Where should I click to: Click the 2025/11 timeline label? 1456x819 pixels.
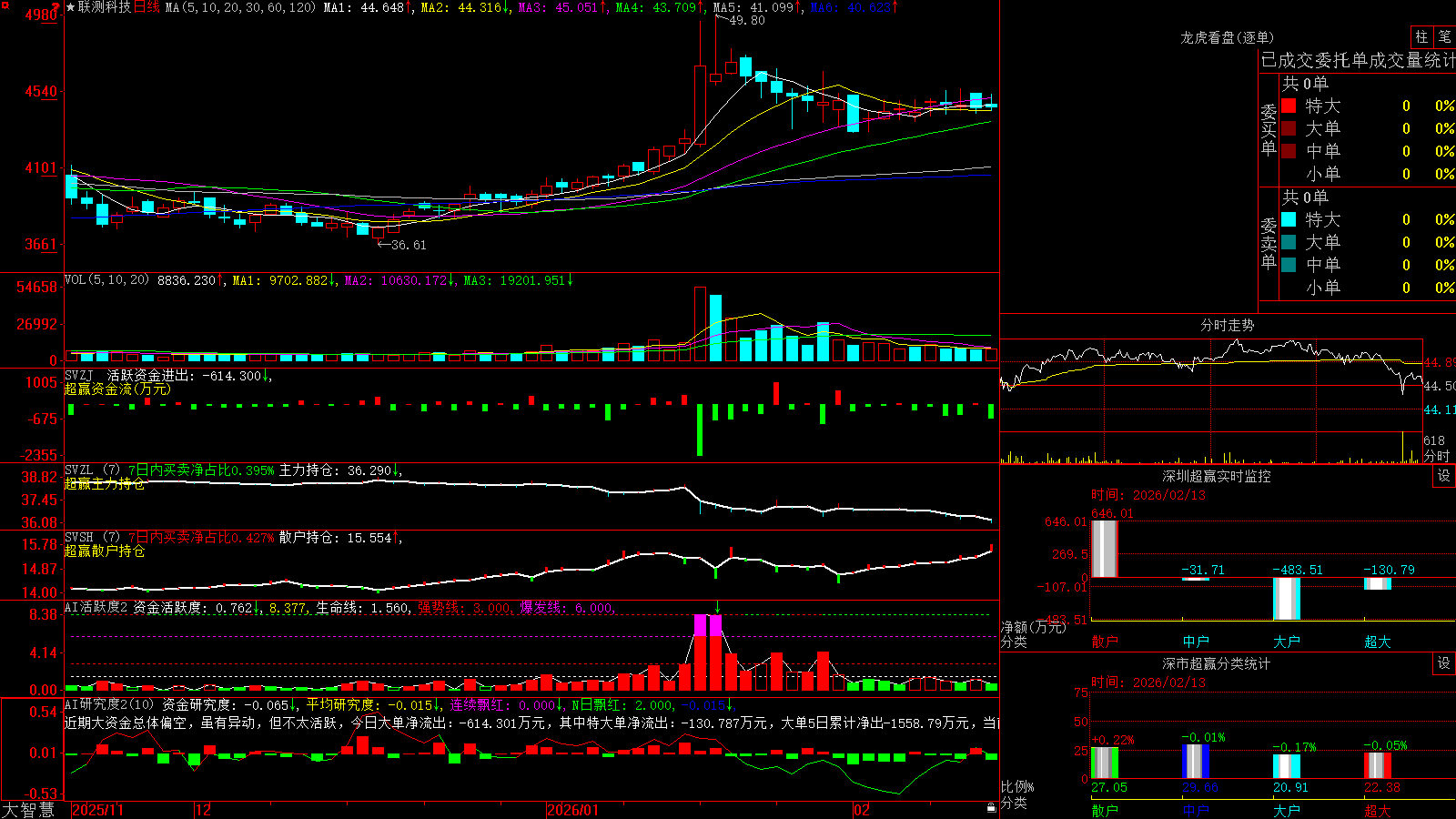(x=97, y=810)
